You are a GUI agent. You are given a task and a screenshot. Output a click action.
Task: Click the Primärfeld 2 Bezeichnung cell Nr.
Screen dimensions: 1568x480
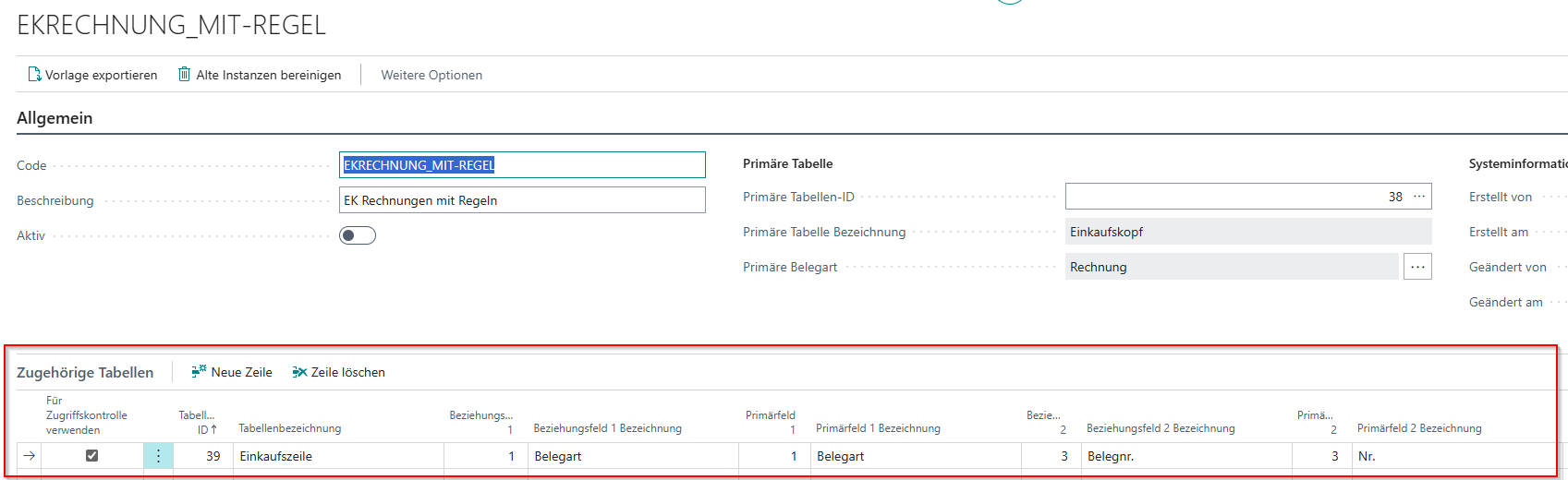coord(1451,456)
